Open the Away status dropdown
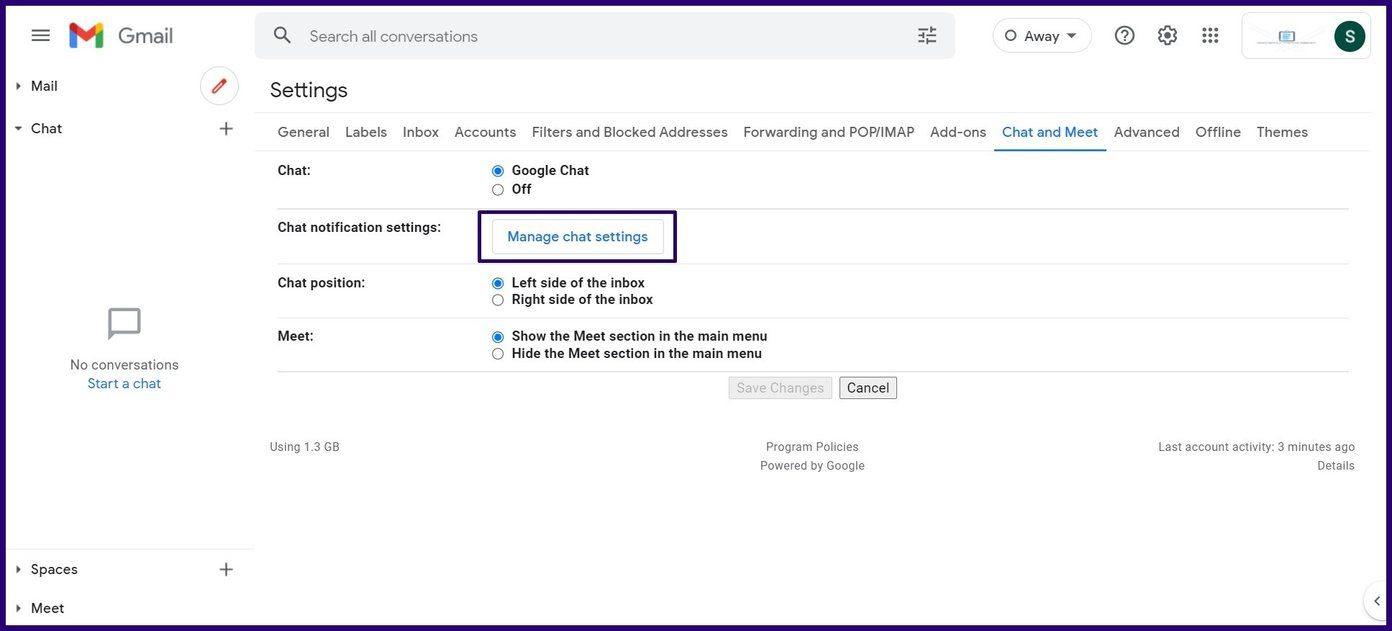This screenshot has height=631, width=1392. pyautogui.click(x=1042, y=36)
